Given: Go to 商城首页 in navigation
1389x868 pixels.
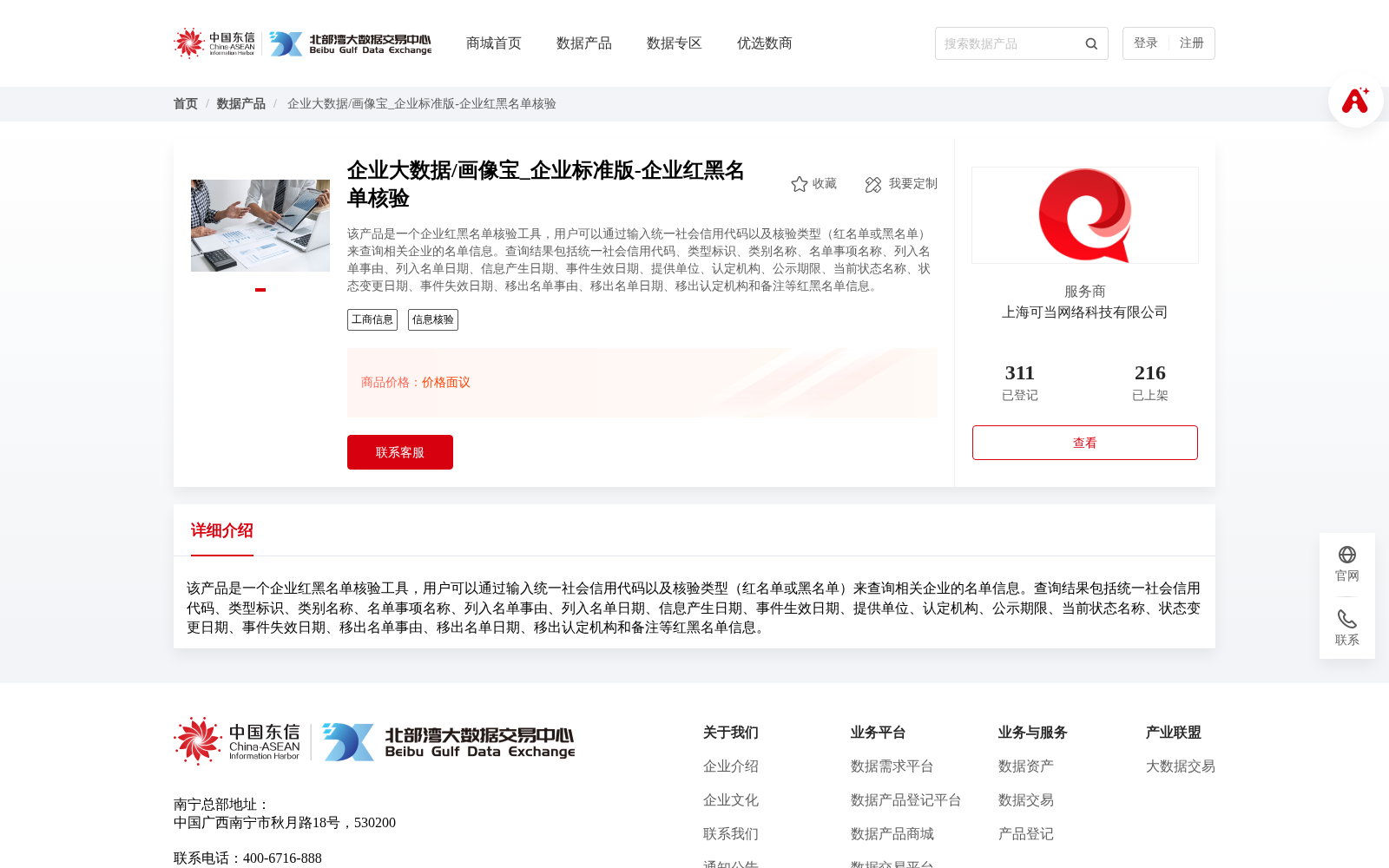Looking at the screenshot, I should pos(494,43).
